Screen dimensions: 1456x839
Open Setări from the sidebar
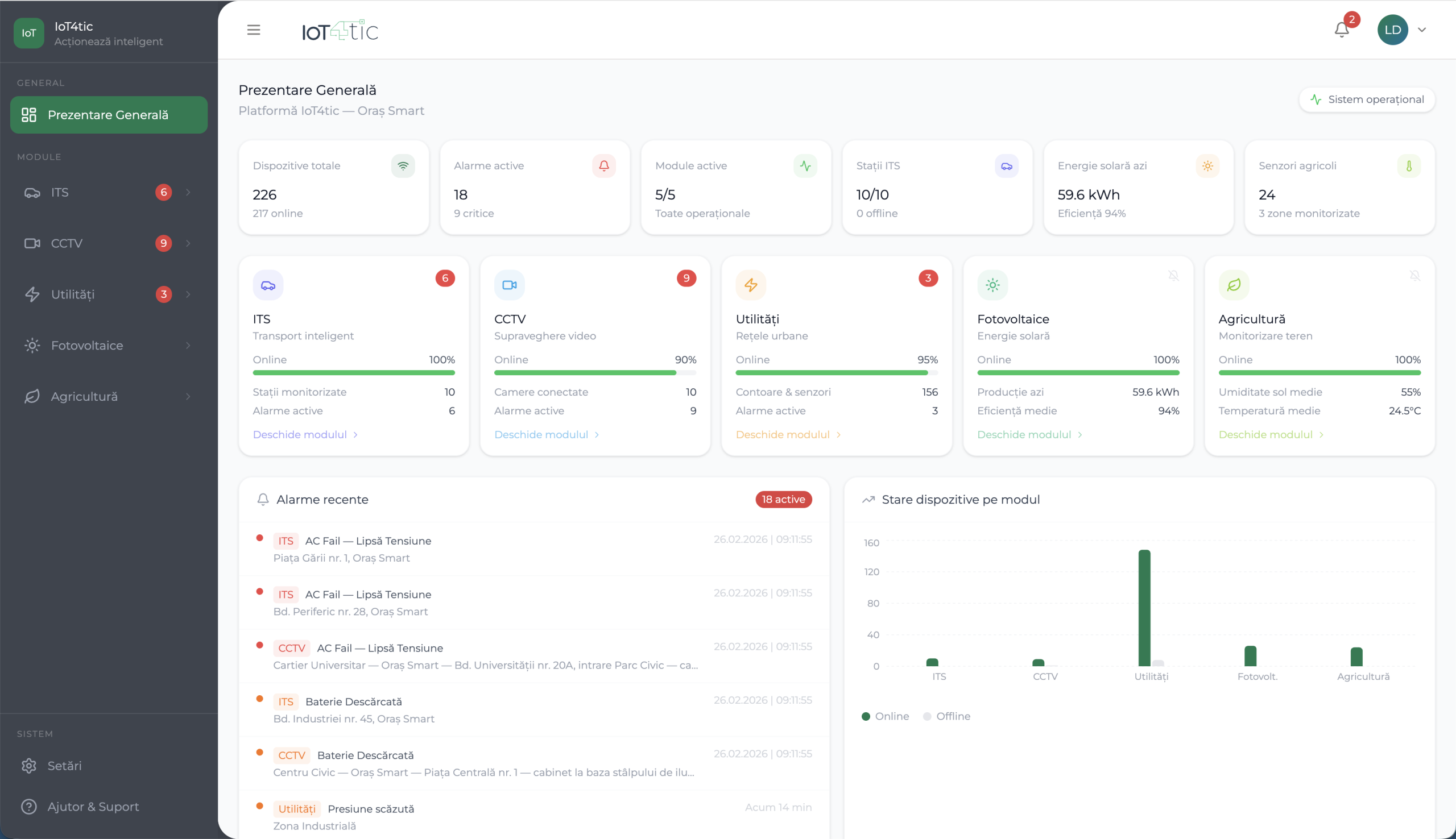[64, 766]
